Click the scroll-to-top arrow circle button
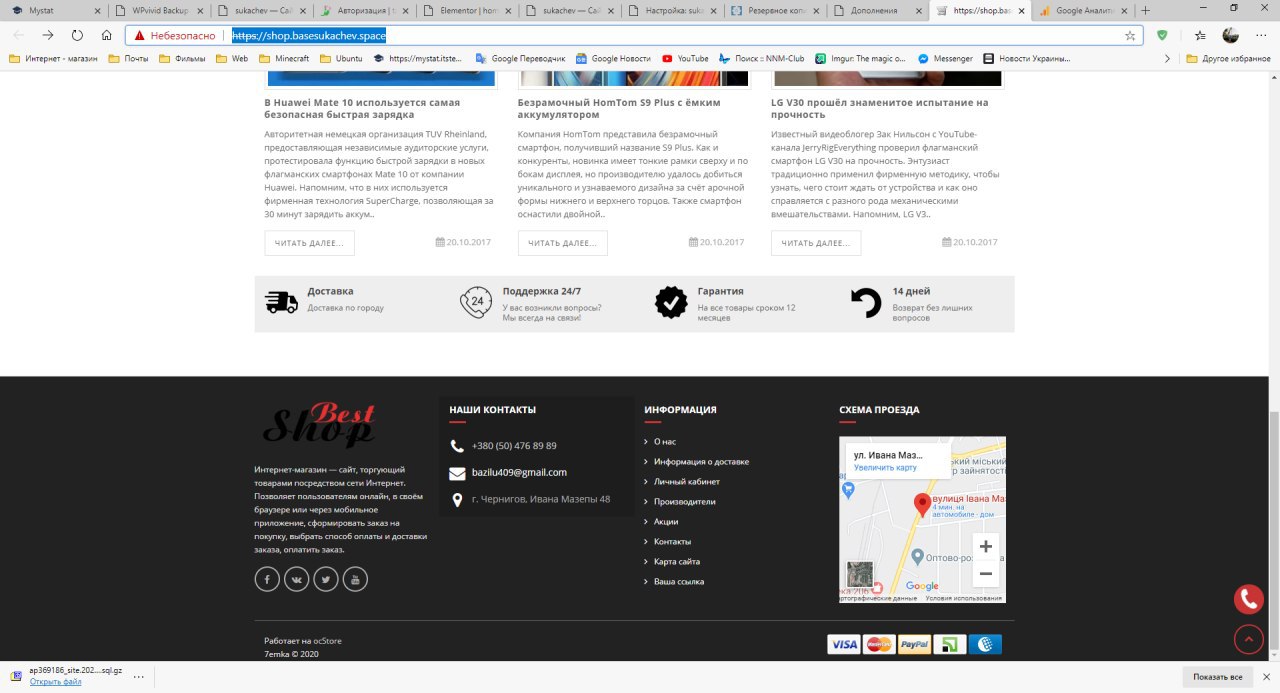 coord(1249,639)
